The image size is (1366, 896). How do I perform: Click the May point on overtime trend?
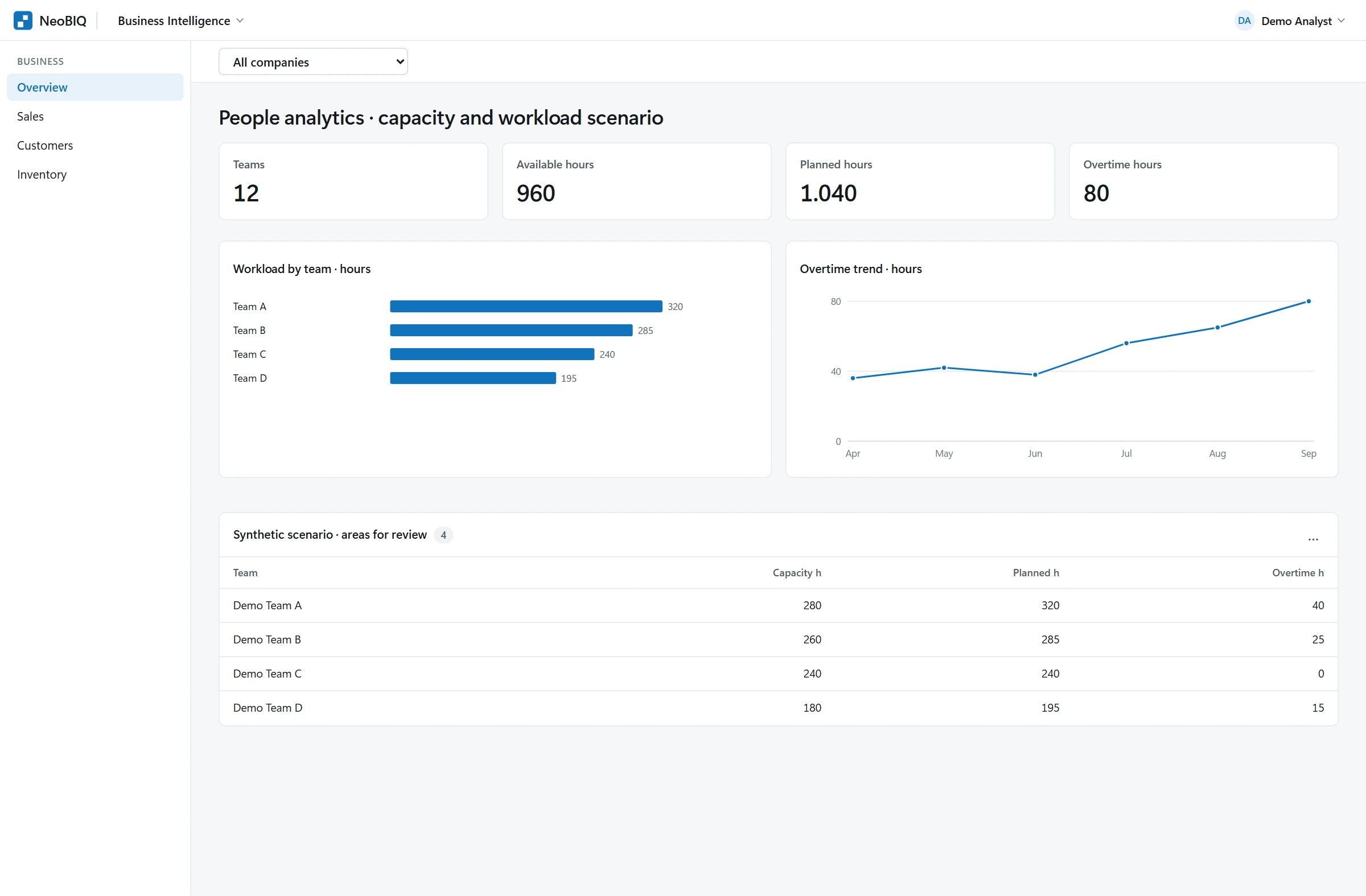click(944, 368)
